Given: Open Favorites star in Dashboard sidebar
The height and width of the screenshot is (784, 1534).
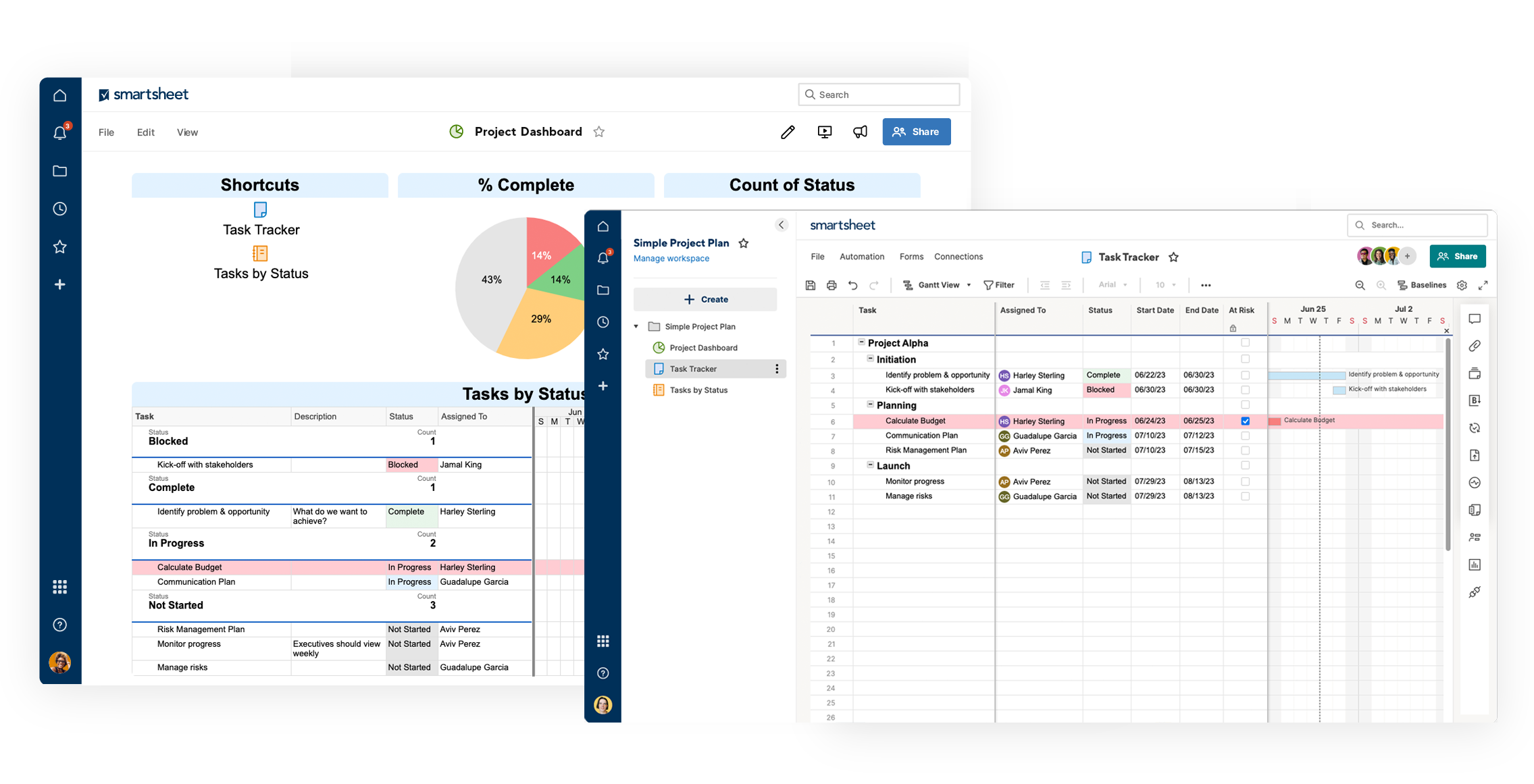Looking at the screenshot, I should 59,246.
